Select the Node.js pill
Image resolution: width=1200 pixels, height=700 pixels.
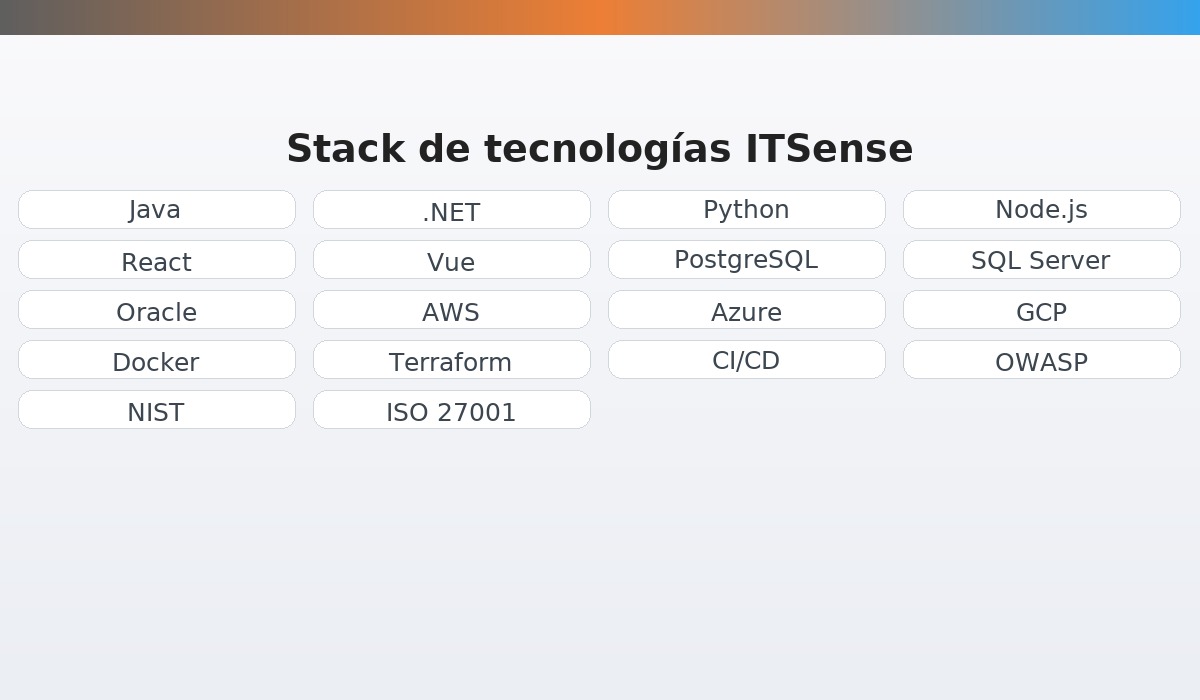point(1042,209)
